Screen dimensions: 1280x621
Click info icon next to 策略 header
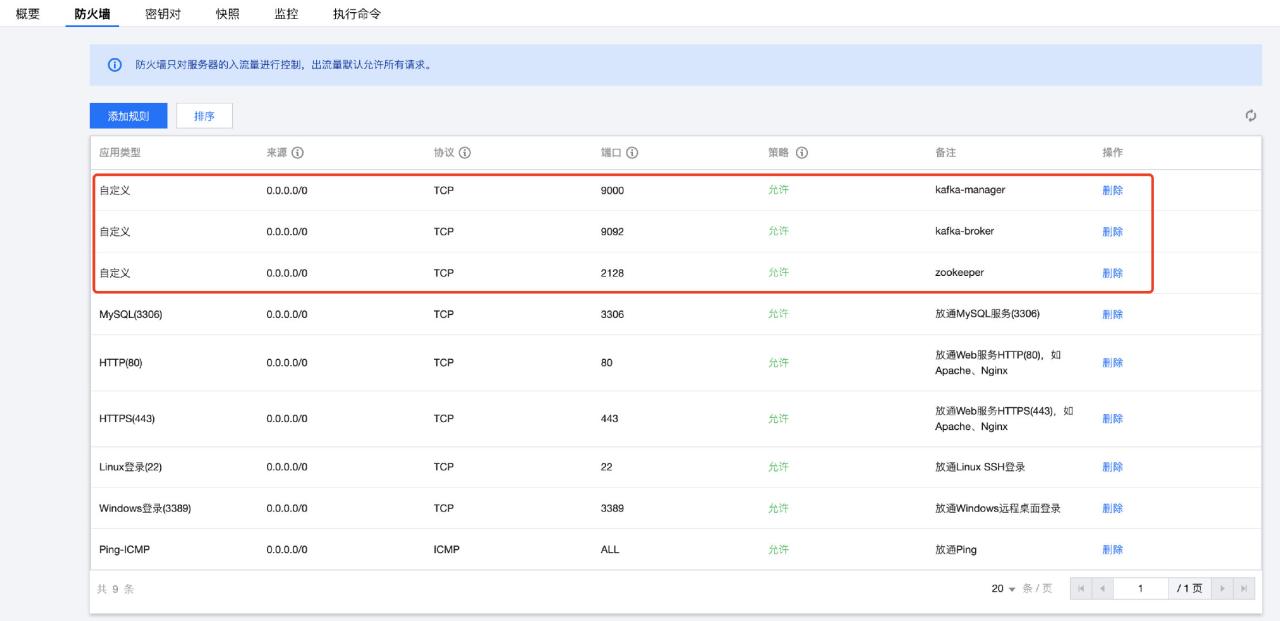802,153
